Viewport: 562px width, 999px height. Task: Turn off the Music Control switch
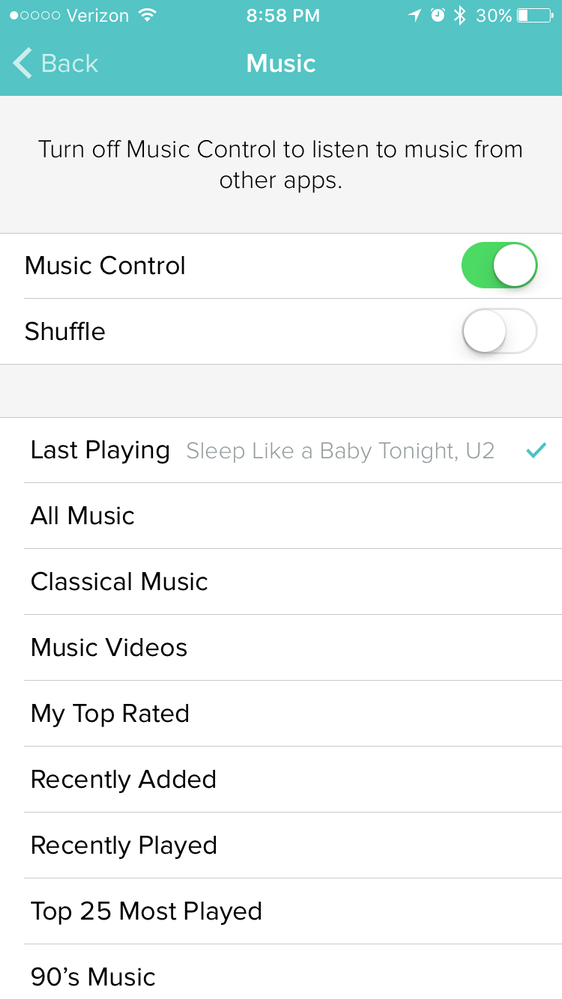(499, 265)
